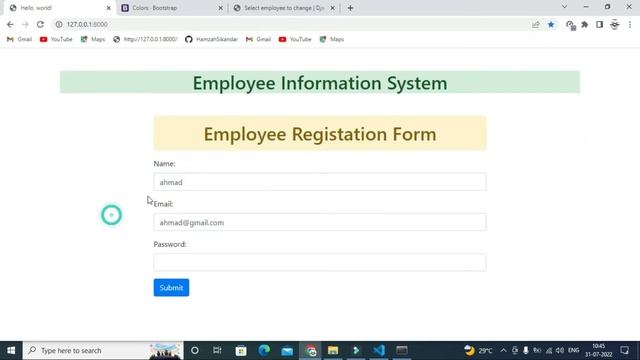Click the Email input field
Screen dimensions: 640x360
coord(320,222)
